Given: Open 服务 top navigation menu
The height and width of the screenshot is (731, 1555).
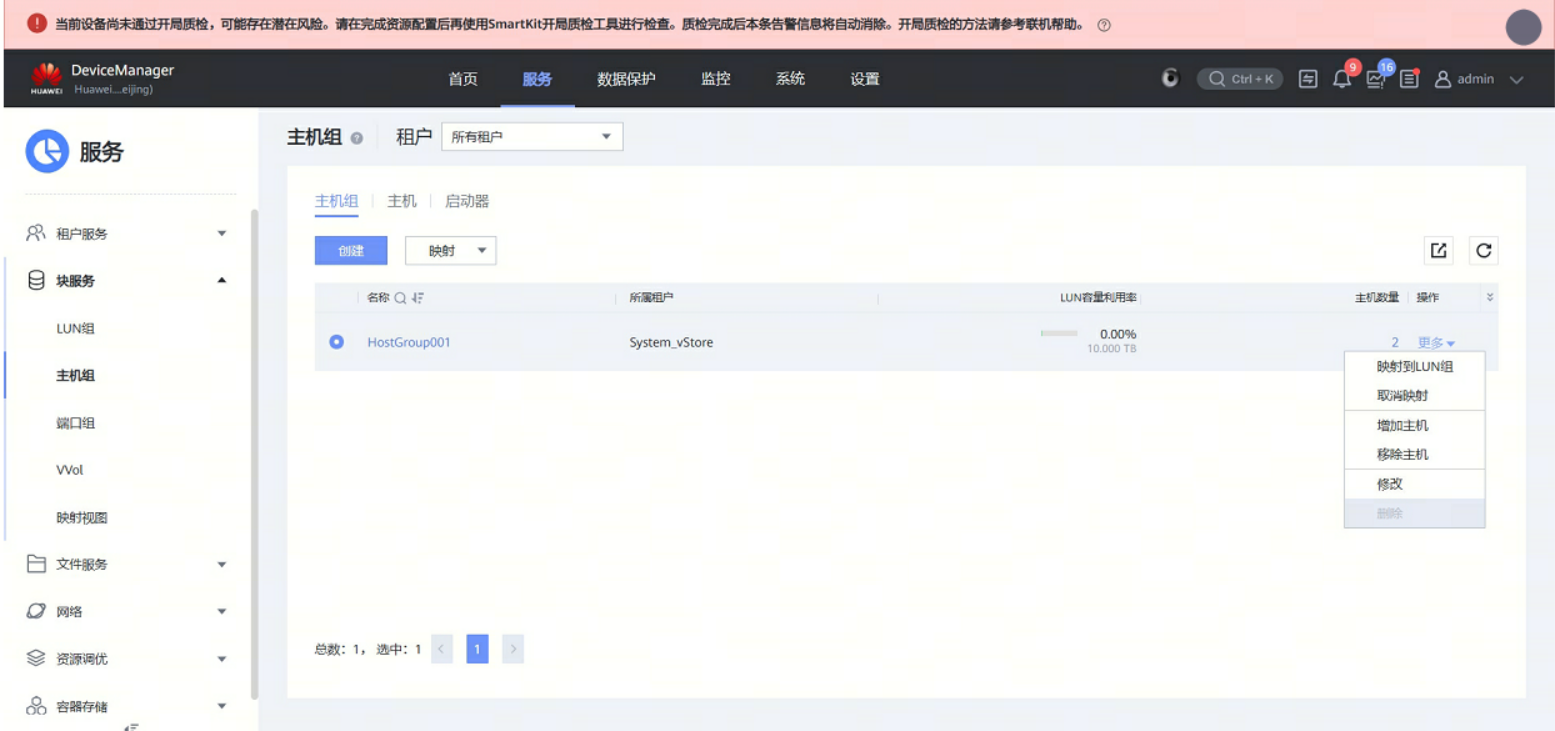Looking at the screenshot, I should pyautogui.click(x=537, y=79).
